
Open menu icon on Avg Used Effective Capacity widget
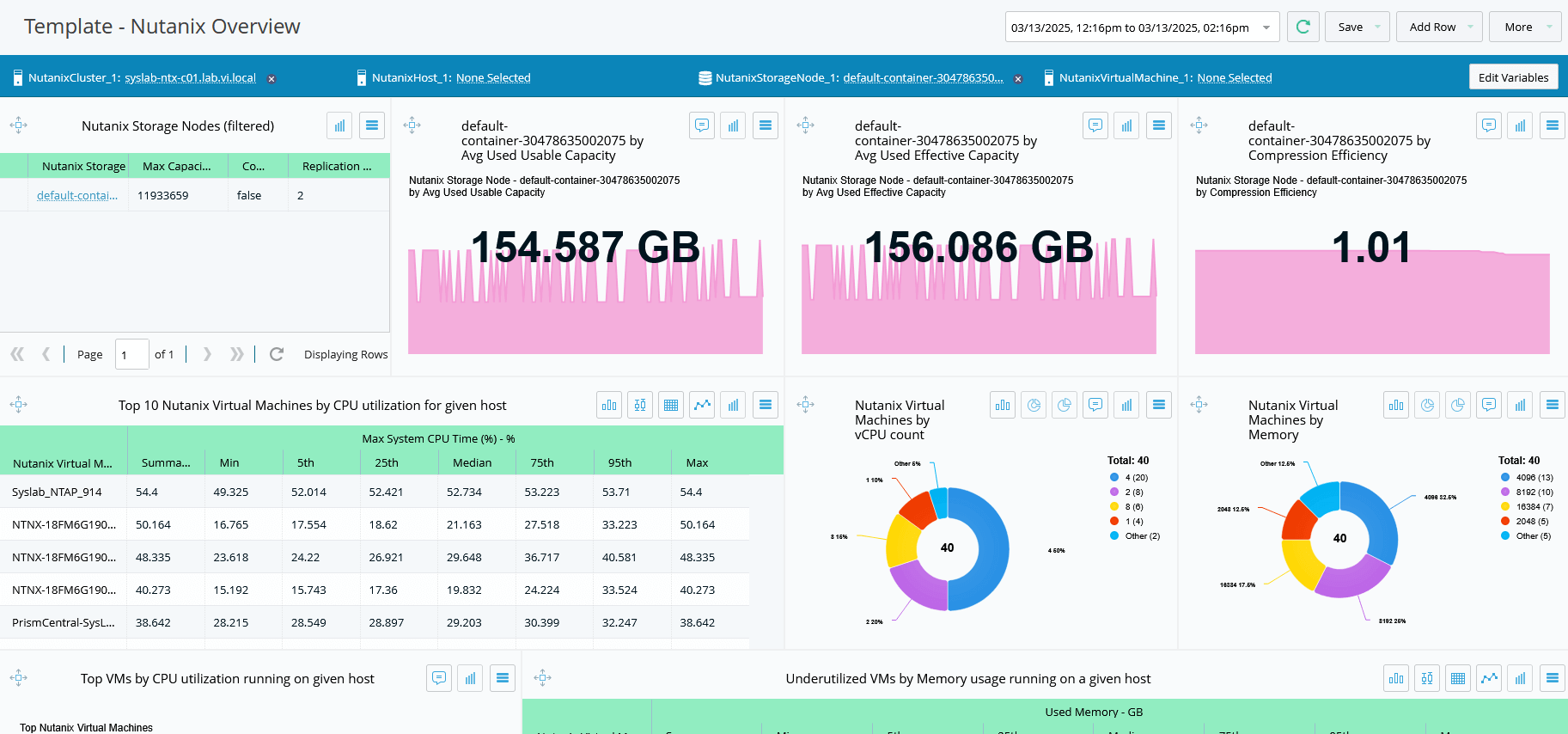click(1159, 125)
